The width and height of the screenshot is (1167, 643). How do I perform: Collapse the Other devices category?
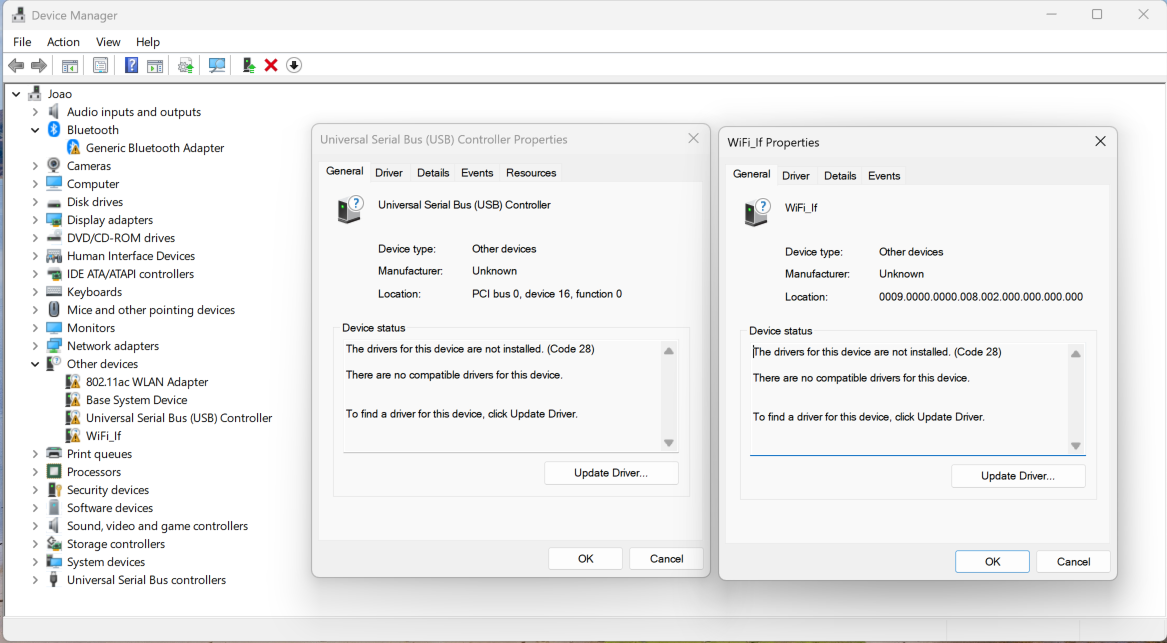point(34,364)
